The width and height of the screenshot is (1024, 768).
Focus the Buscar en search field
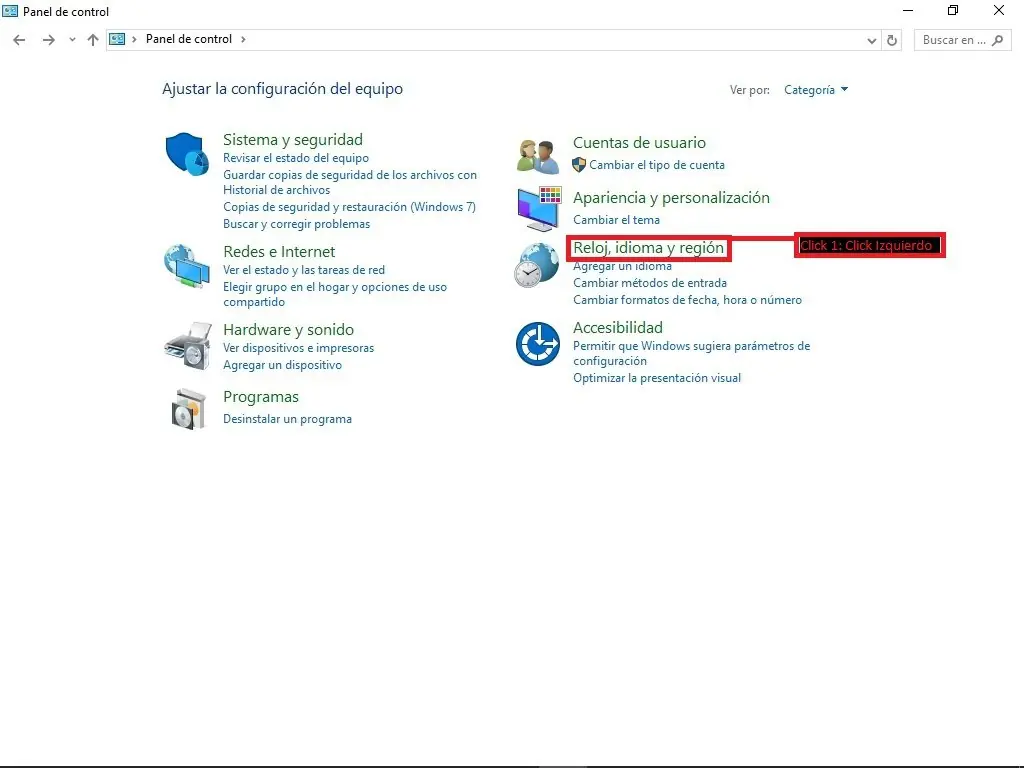(963, 40)
